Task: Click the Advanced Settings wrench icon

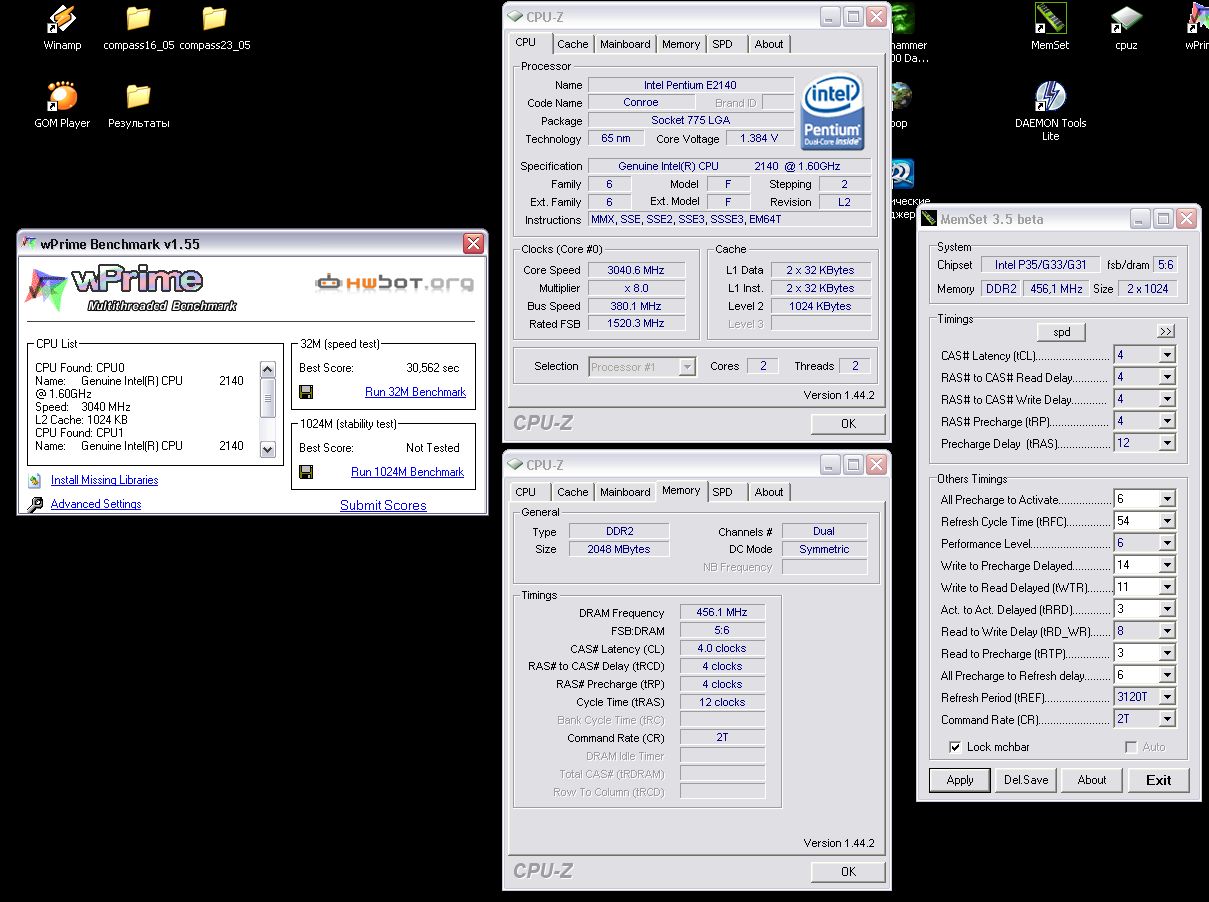Action: coord(35,504)
